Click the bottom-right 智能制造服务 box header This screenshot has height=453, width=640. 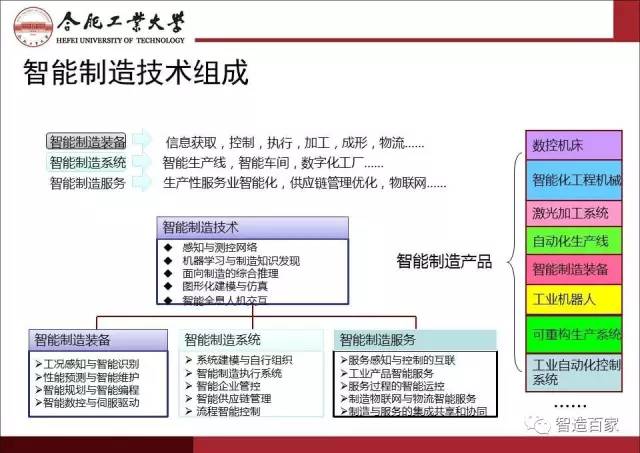click(x=378, y=340)
